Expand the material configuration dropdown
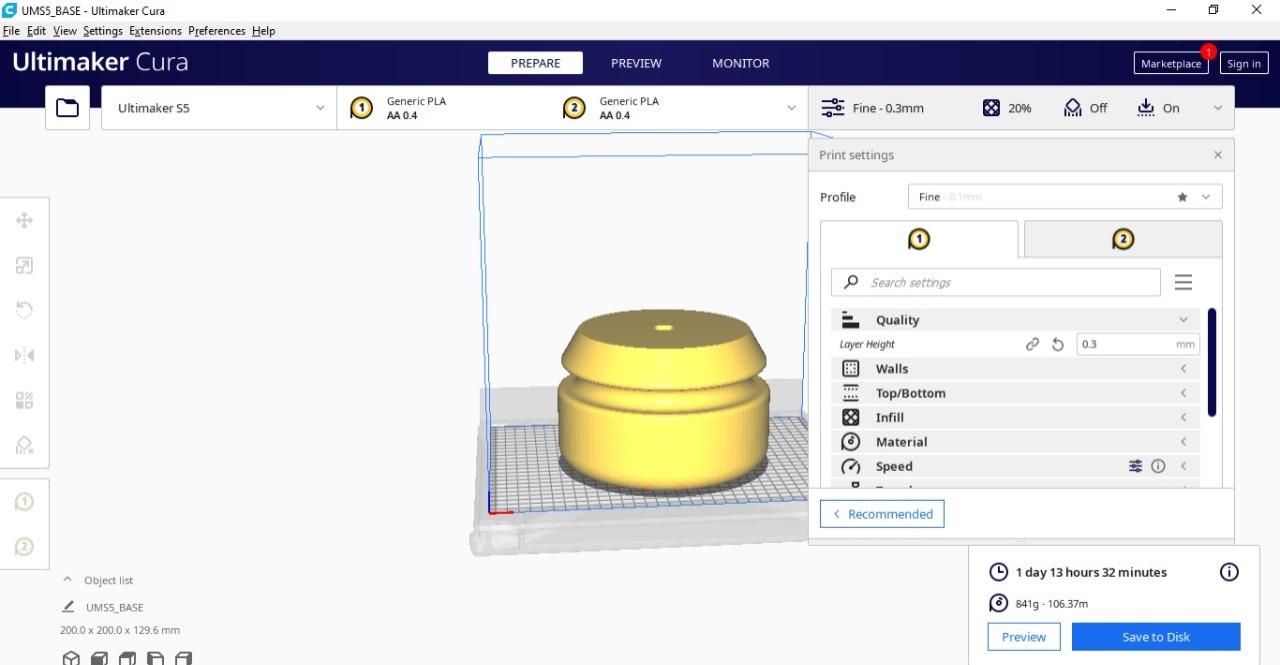This screenshot has width=1280, height=665. coord(791,108)
